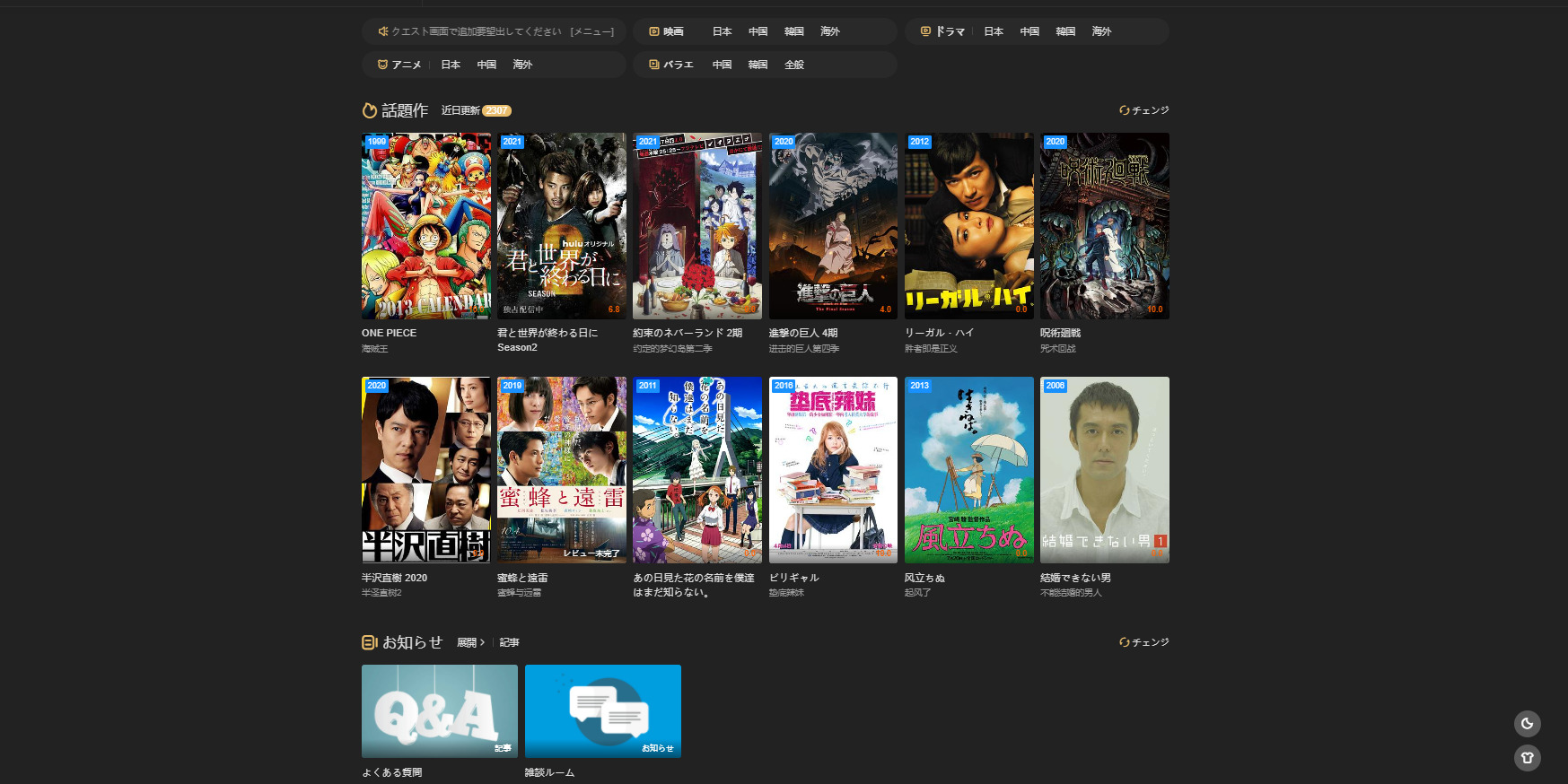Click the アニメ bear face icon
Viewport: 1568px width, 784px height.
click(x=383, y=65)
